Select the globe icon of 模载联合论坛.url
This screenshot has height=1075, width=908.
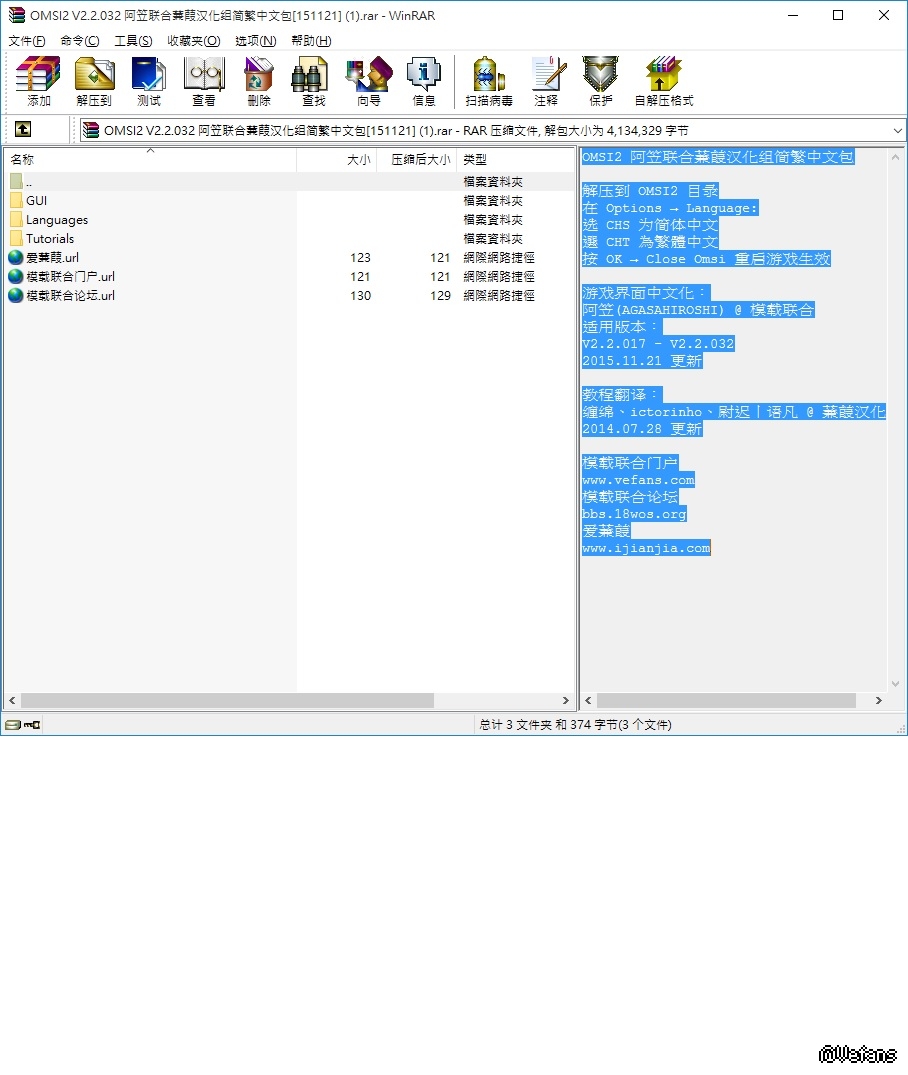(x=16, y=295)
